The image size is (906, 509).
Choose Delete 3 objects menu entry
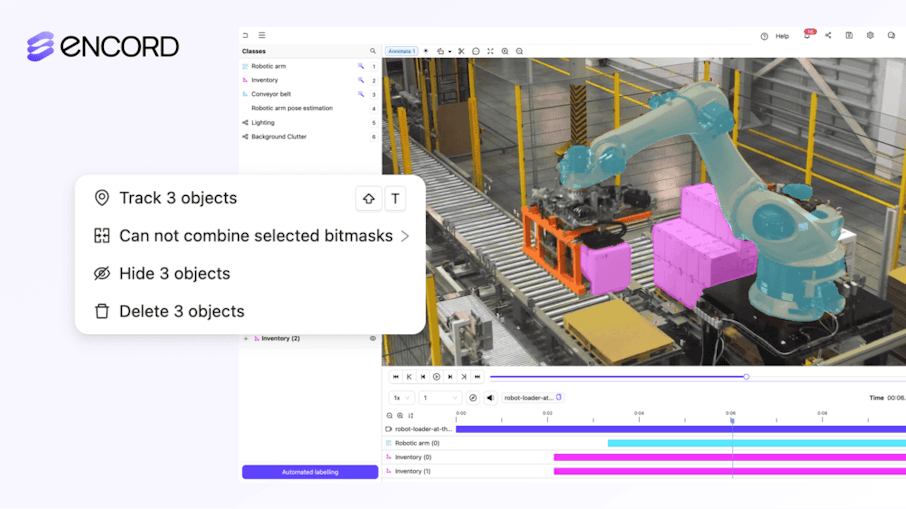181,311
